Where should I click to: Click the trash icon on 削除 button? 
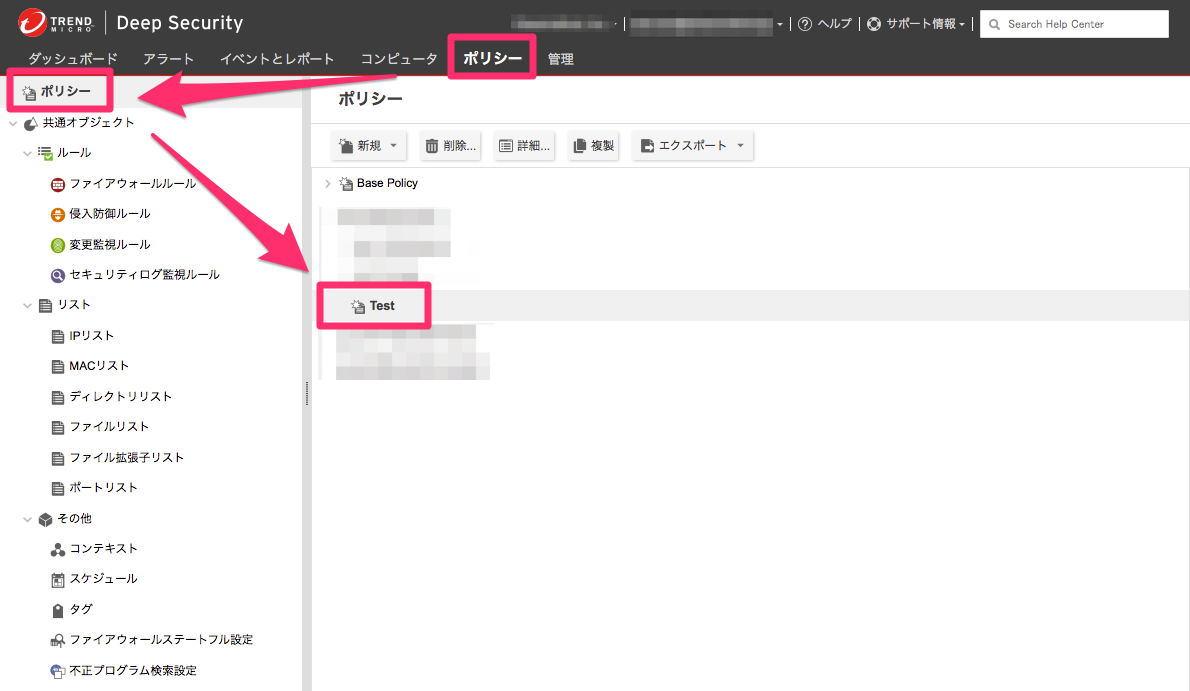click(x=431, y=146)
